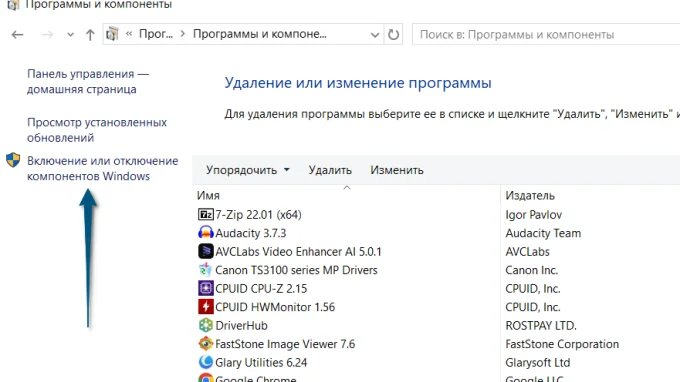This screenshot has width=680, height=382.
Task: Open 'Включение или отключение компонентов Windows'
Action: tap(102, 168)
